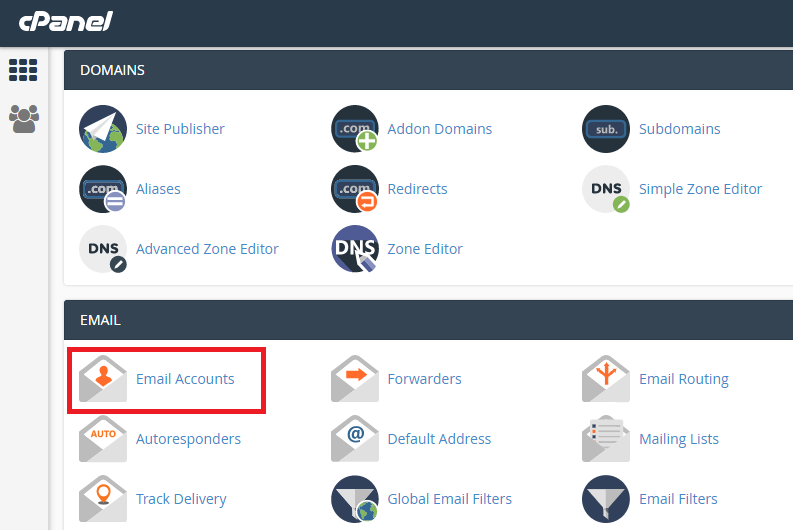This screenshot has width=793, height=530.
Task: Click the Simple Zone Editor DNS icon
Action: (606, 189)
